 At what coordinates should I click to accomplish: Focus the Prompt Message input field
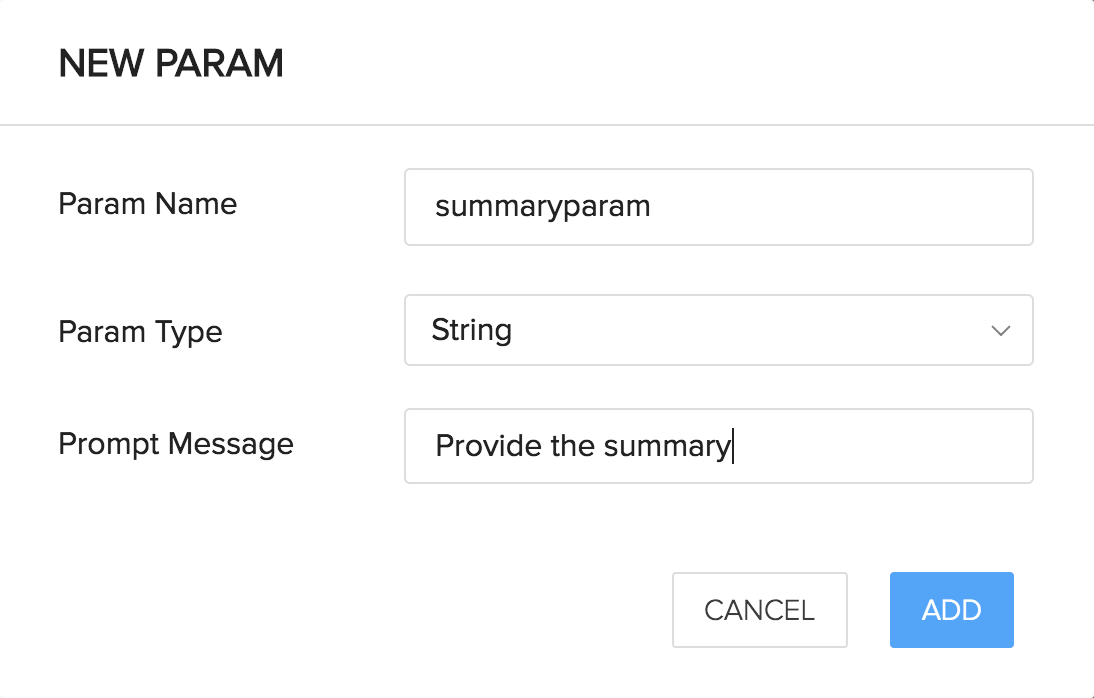click(x=719, y=446)
